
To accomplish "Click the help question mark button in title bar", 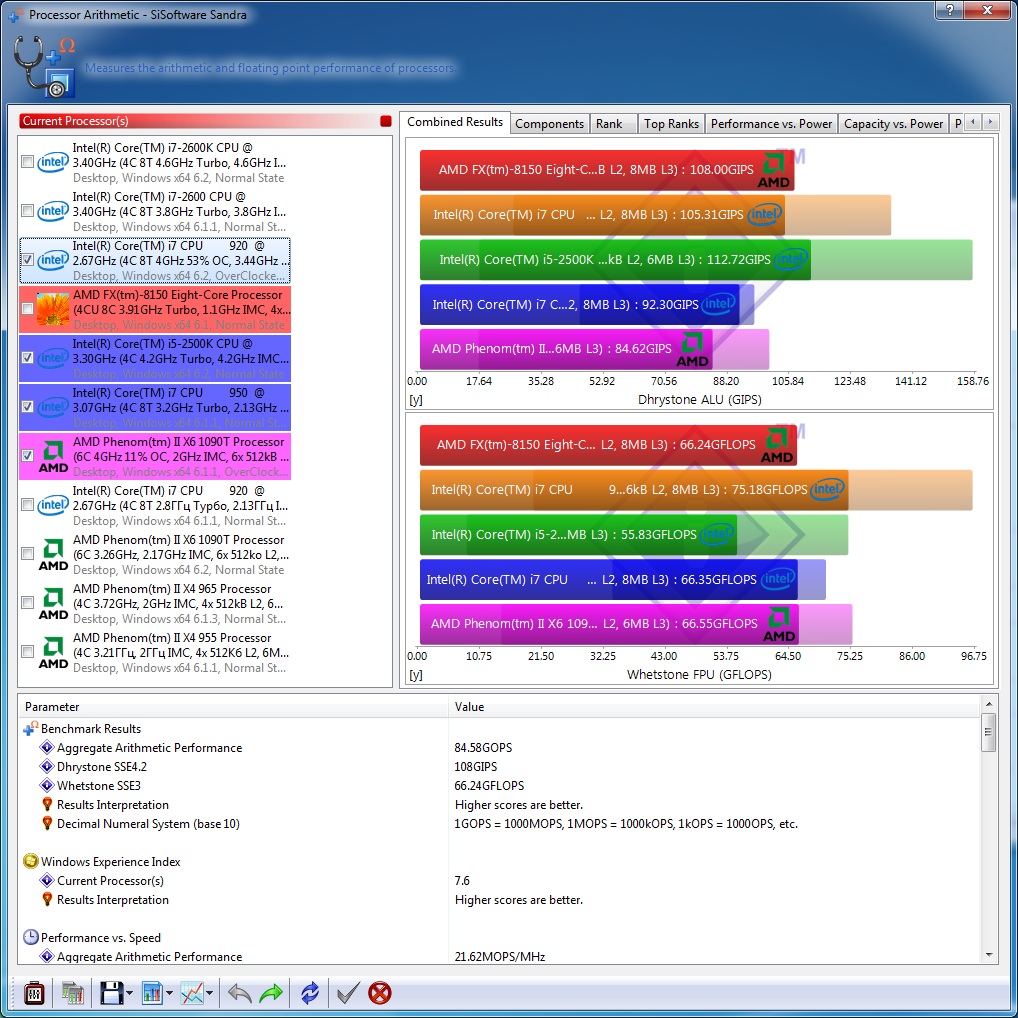I will 950,10.
